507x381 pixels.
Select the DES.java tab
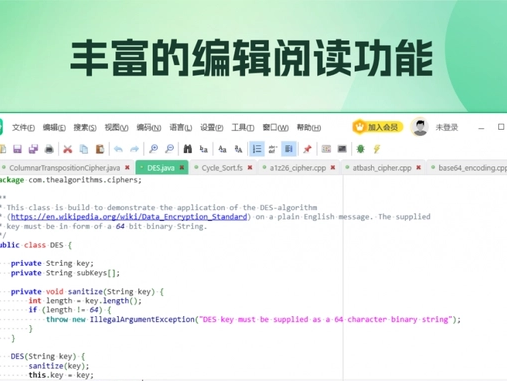coord(161,168)
